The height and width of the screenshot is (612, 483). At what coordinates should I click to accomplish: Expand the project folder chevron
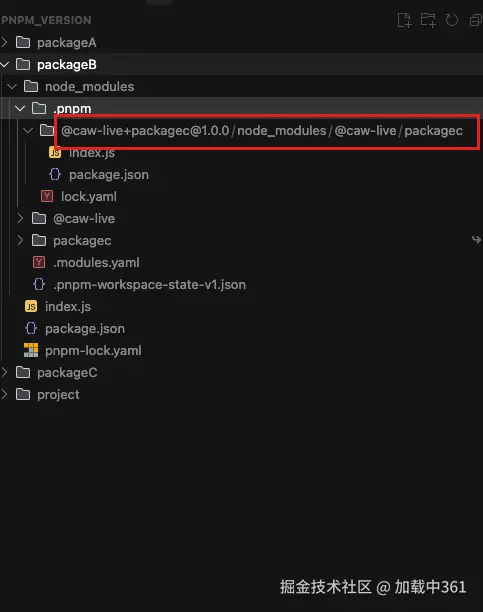(x=5, y=394)
